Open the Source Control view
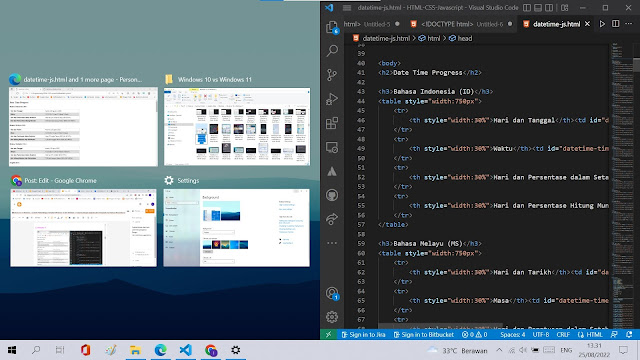Viewport: 640px width, 360px height. (x=332, y=75)
